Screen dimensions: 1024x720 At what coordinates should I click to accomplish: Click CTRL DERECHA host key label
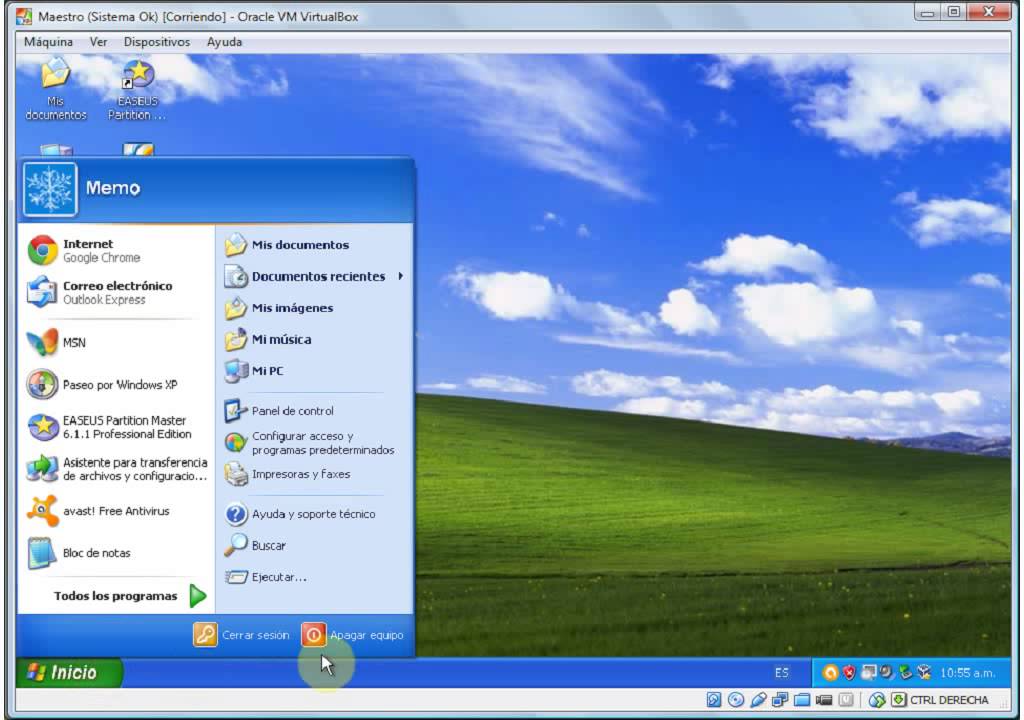click(949, 700)
